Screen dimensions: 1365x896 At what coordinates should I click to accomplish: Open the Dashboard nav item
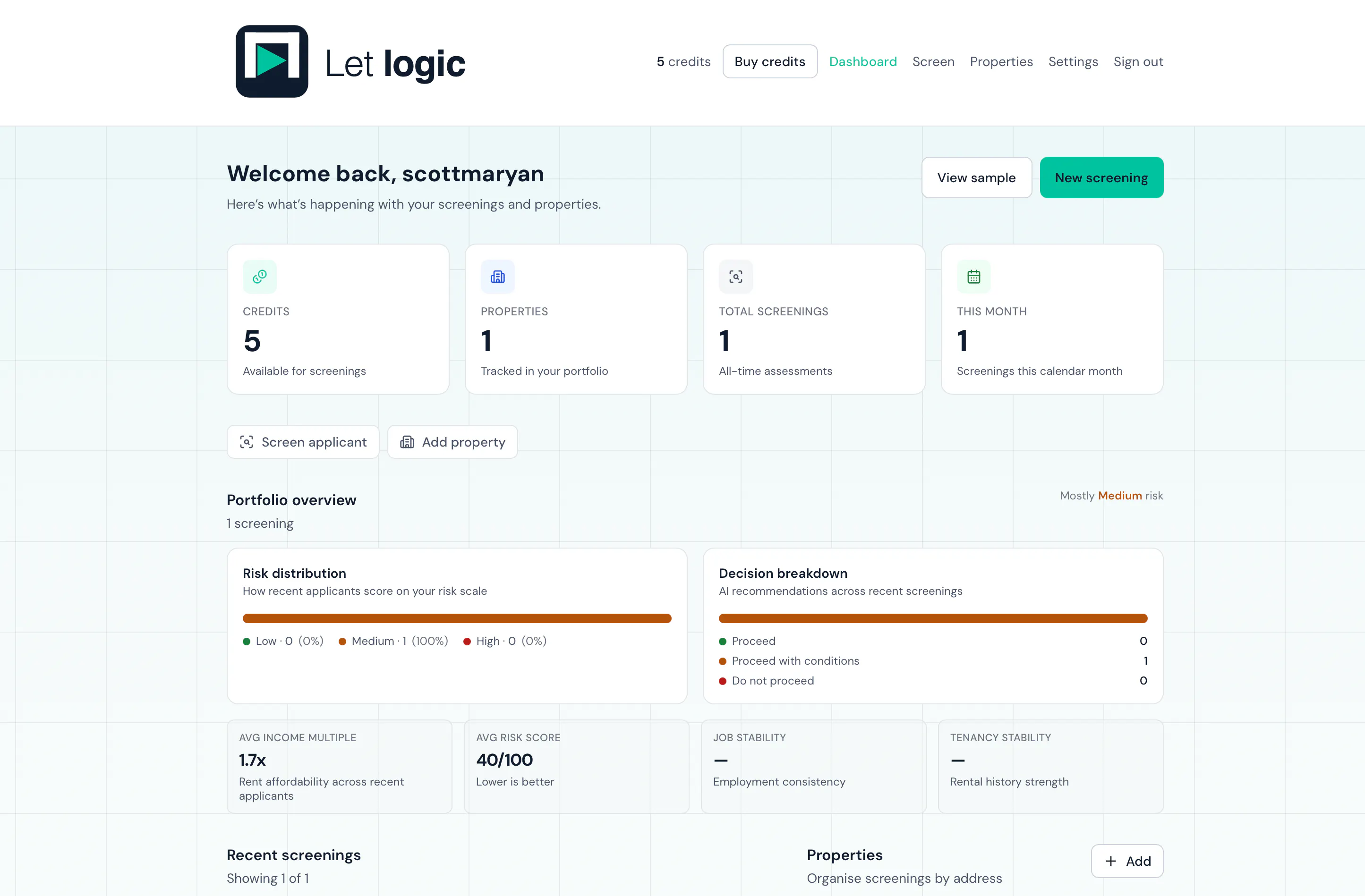tap(862, 61)
